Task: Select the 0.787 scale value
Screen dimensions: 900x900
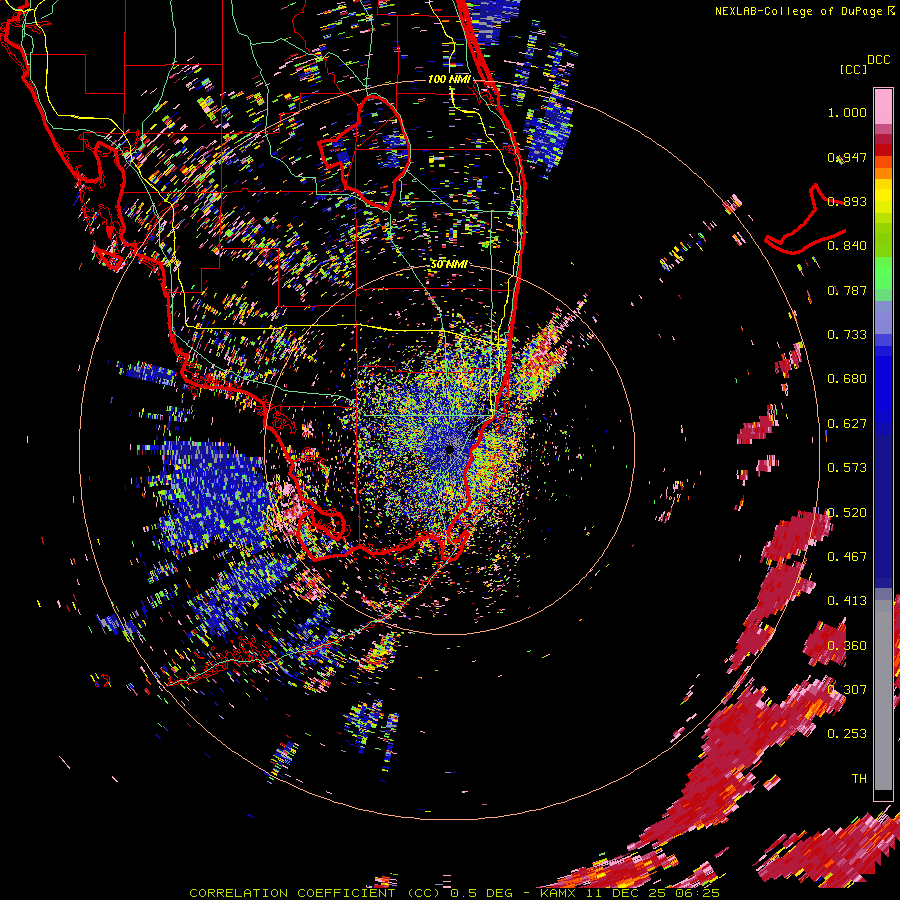Action: (x=847, y=290)
